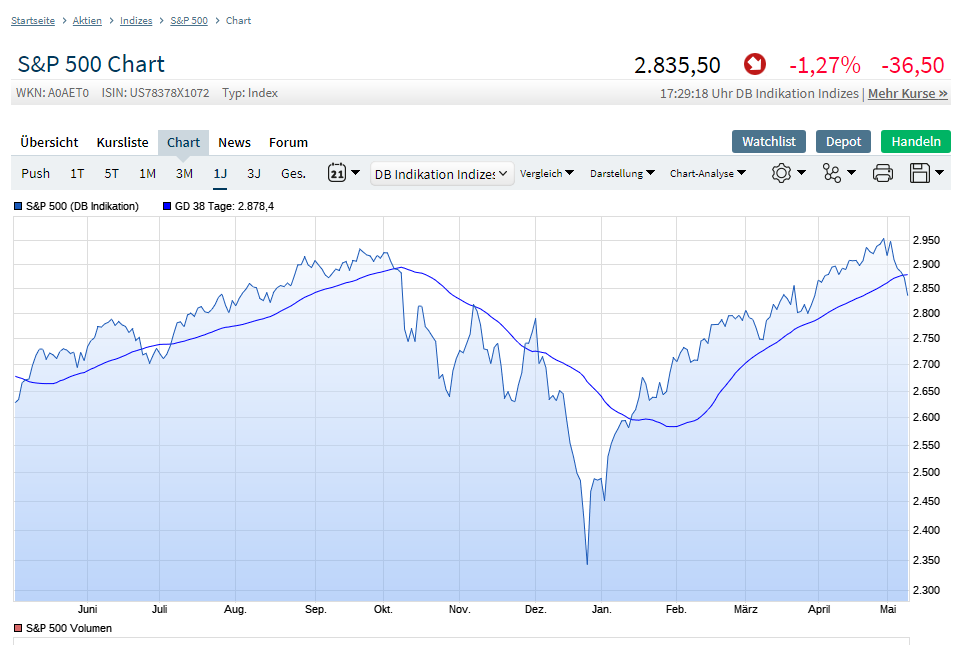Screen dimensions: 961x645
Task: Open the Forum tab
Action: [x=288, y=142]
